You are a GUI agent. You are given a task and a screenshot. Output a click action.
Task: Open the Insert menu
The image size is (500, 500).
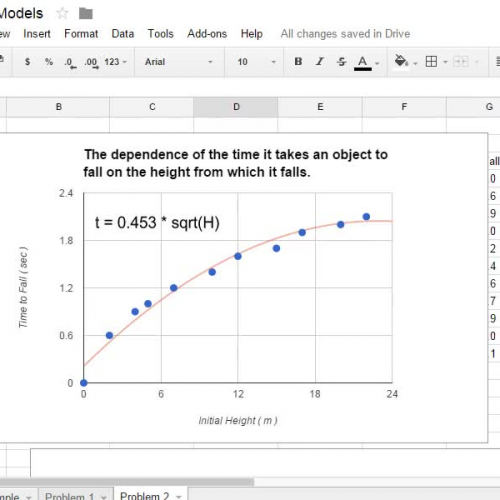point(37,34)
